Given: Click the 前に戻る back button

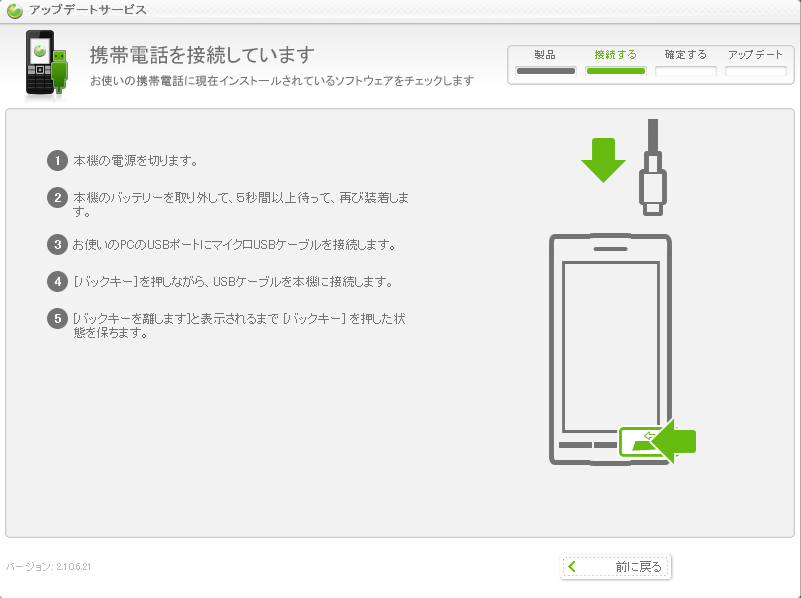Looking at the screenshot, I should (x=616, y=566).
